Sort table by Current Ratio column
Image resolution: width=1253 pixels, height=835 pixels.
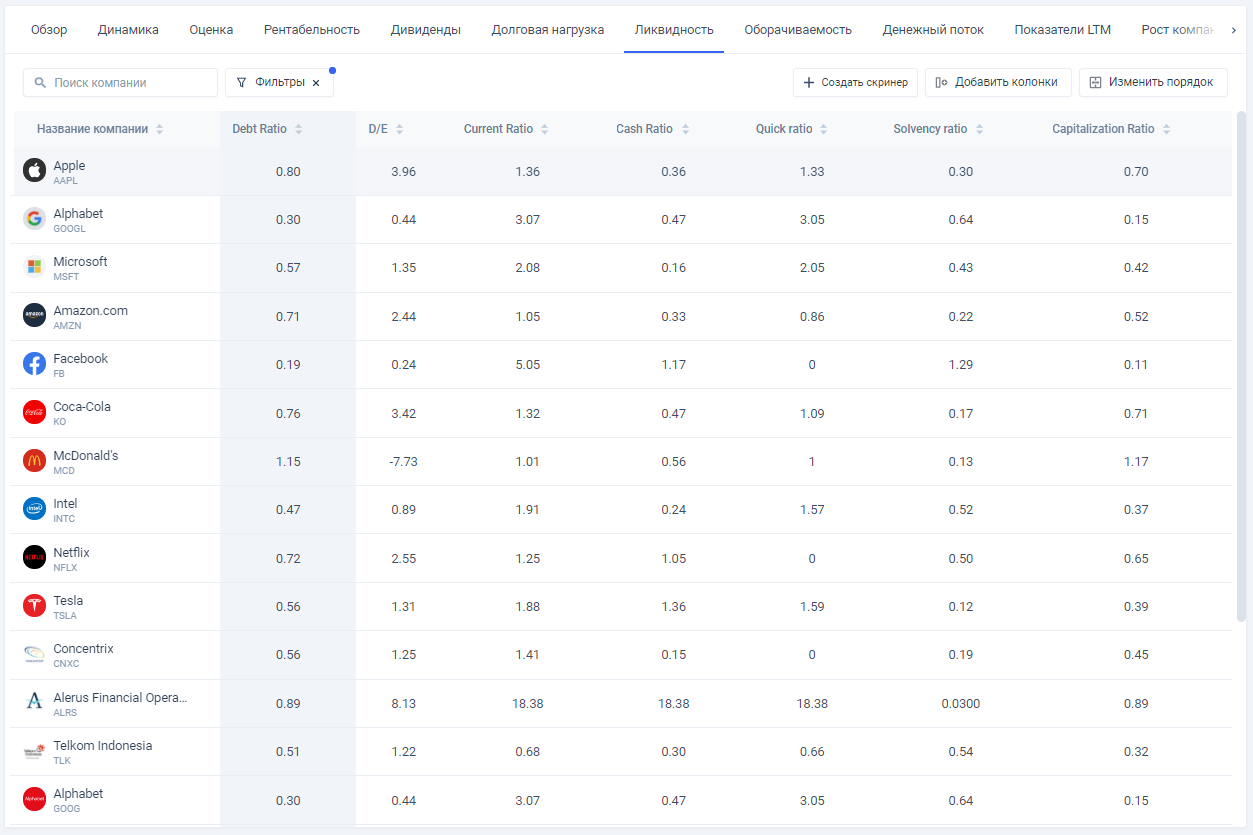pos(544,129)
